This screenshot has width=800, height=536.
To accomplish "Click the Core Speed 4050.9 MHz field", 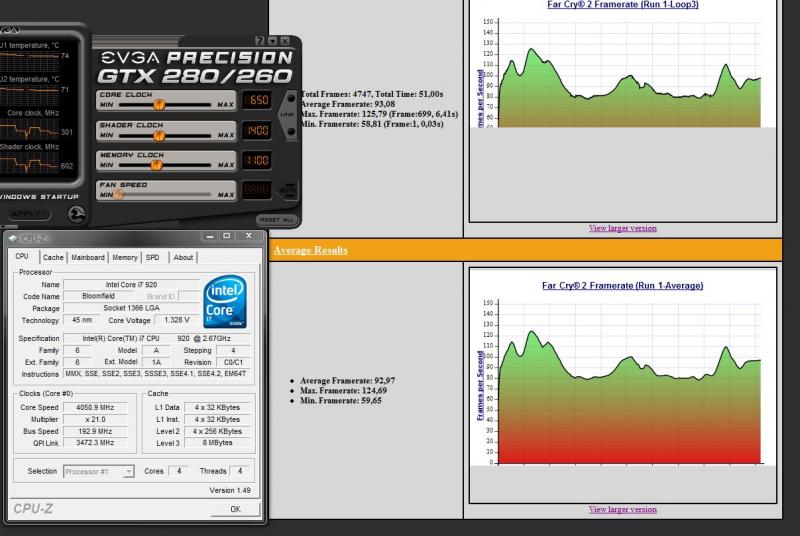I will tap(95, 407).
